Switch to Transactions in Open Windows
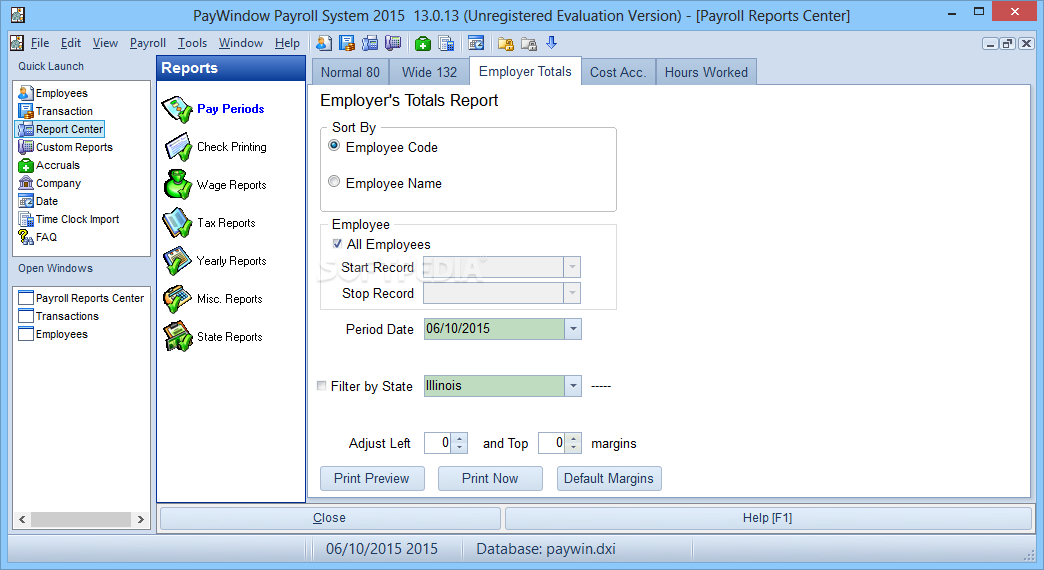 coord(59,316)
